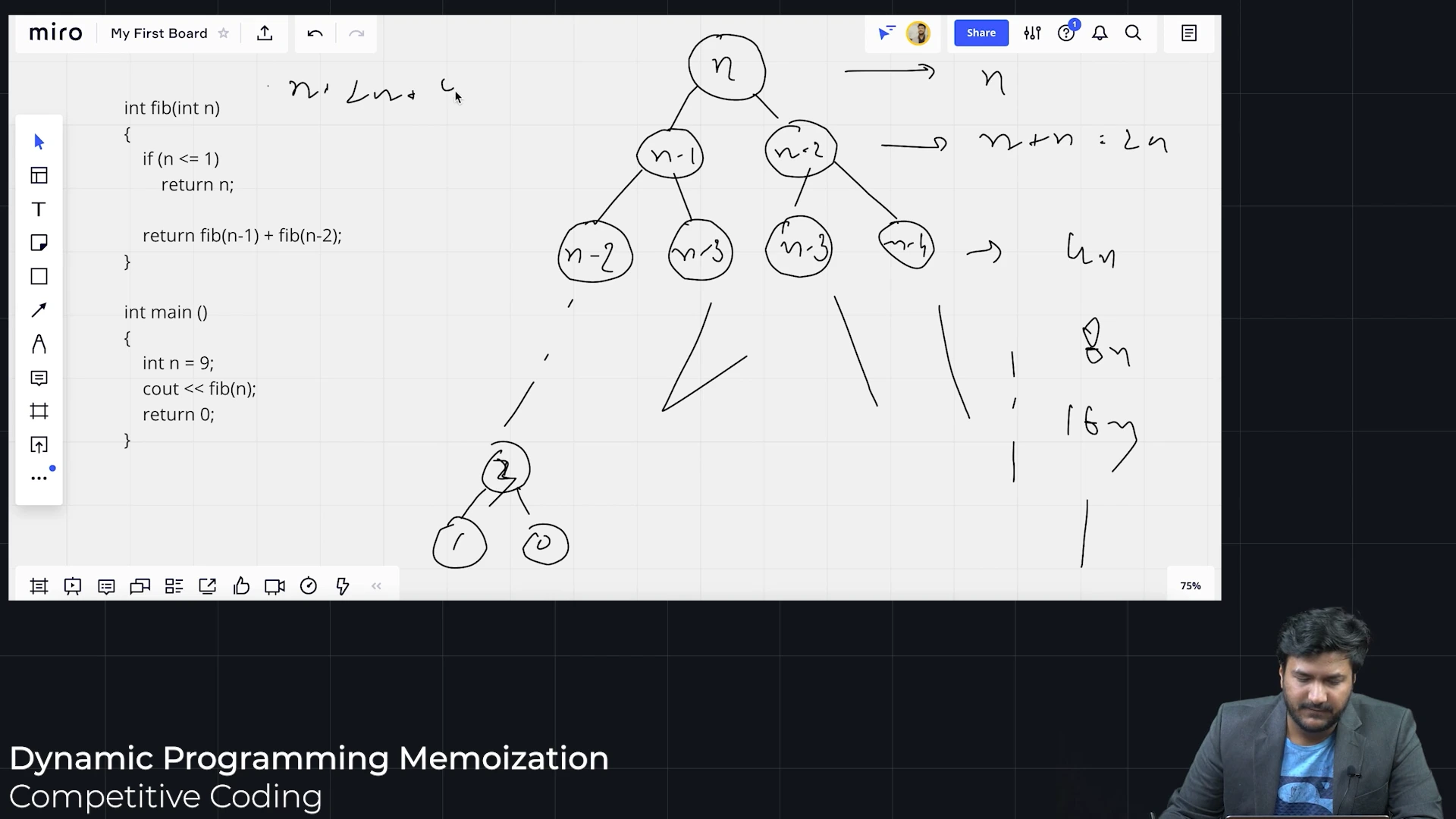The width and height of the screenshot is (1456, 819).
Task: Open the templates tool
Action: click(39, 176)
